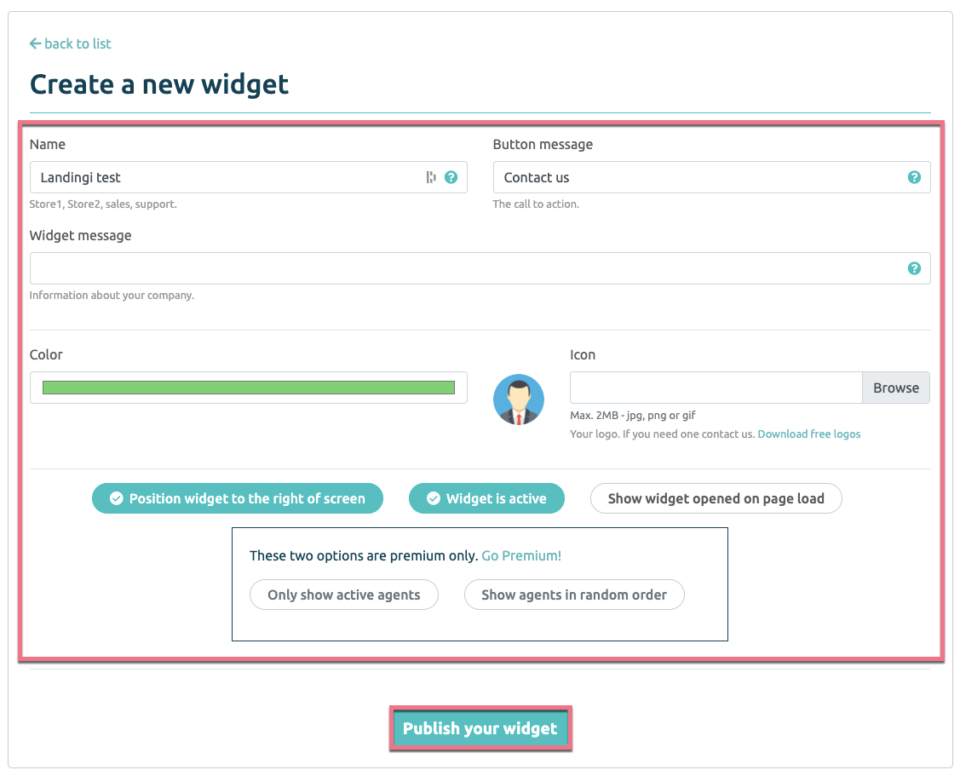Open help for the Button message field
The width and height of the screenshot is (960, 770).
click(x=913, y=177)
